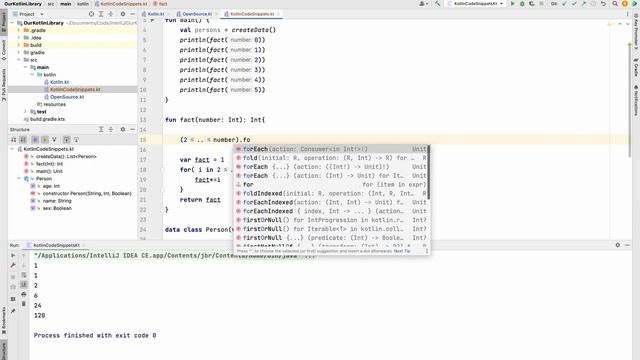This screenshot has height=360, width=640.
Task: Collapse the src folder
Action: pyautogui.click(x=18, y=60)
